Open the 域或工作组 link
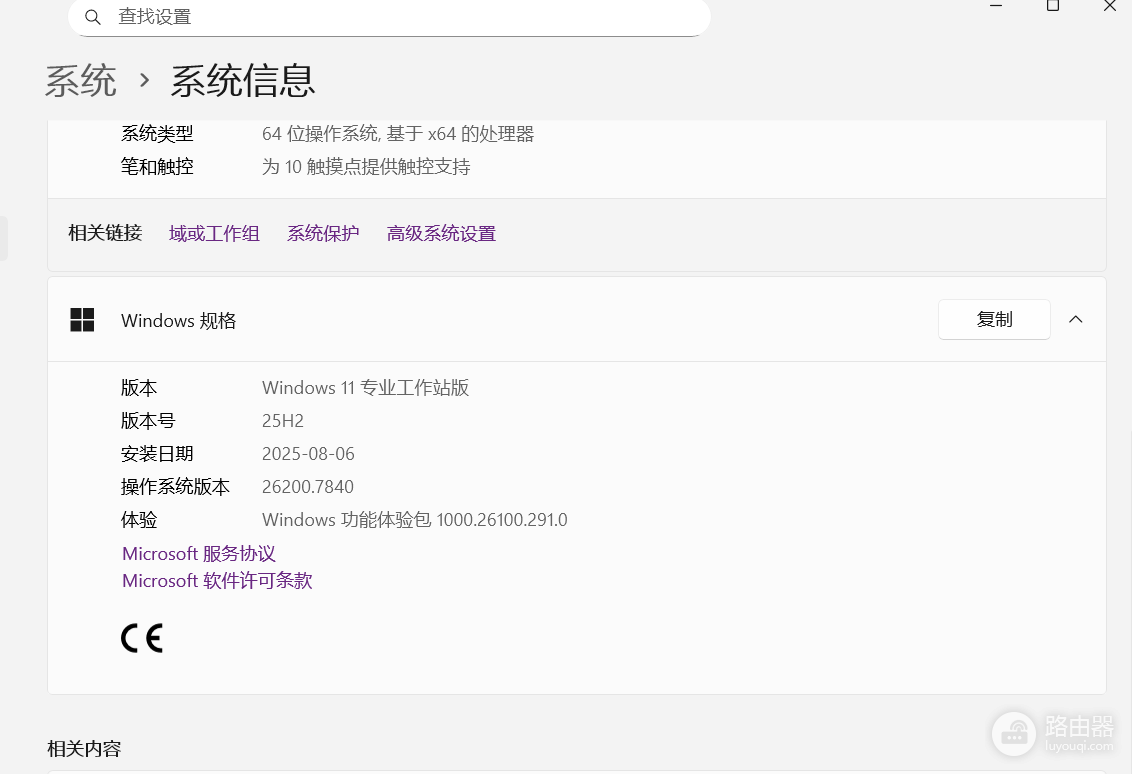This screenshot has height=774, width=1132. pyautogui.click(x=214, y=233)
